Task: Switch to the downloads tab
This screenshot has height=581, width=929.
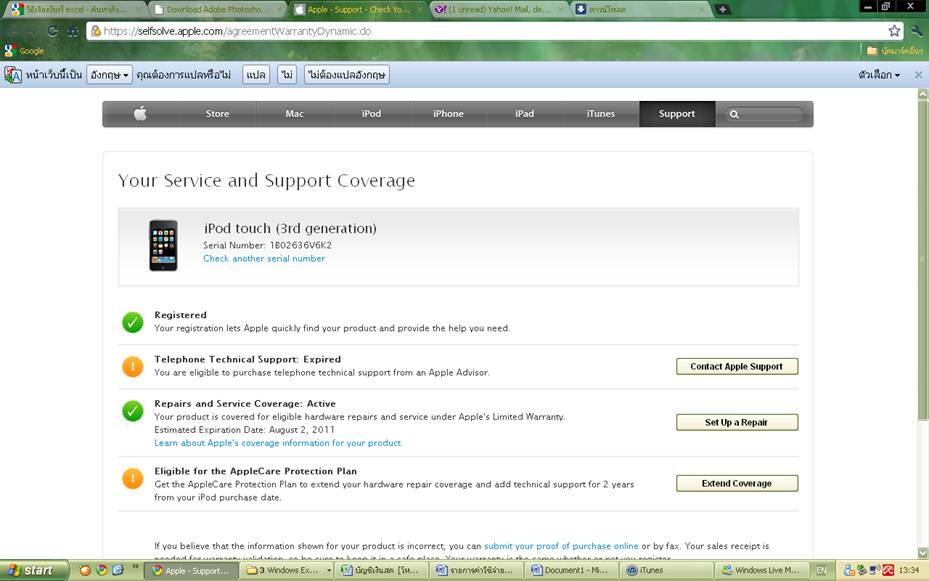Action: (x=640, y=9)
